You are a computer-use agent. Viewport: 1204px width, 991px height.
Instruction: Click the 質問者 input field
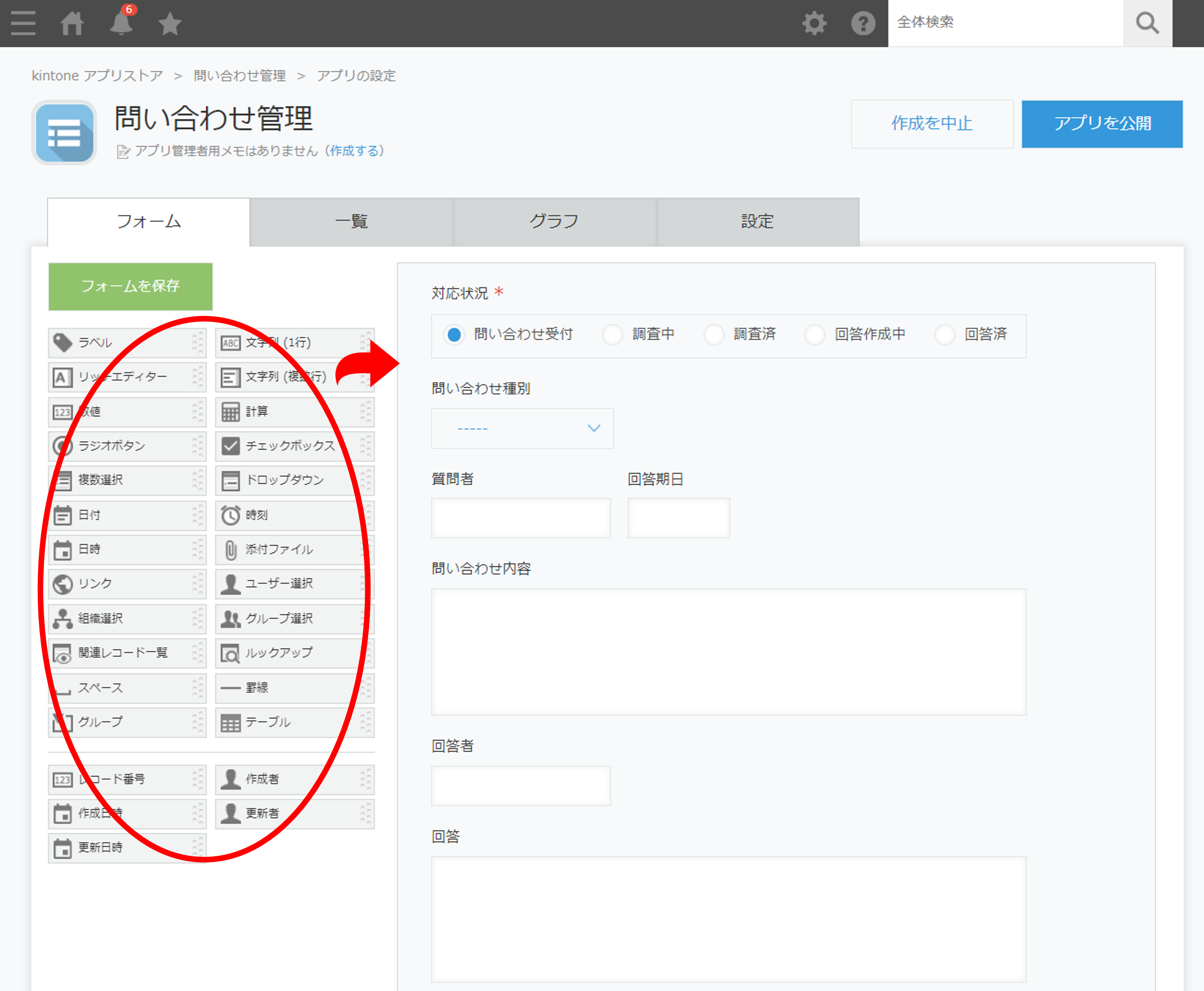[521, 518]
